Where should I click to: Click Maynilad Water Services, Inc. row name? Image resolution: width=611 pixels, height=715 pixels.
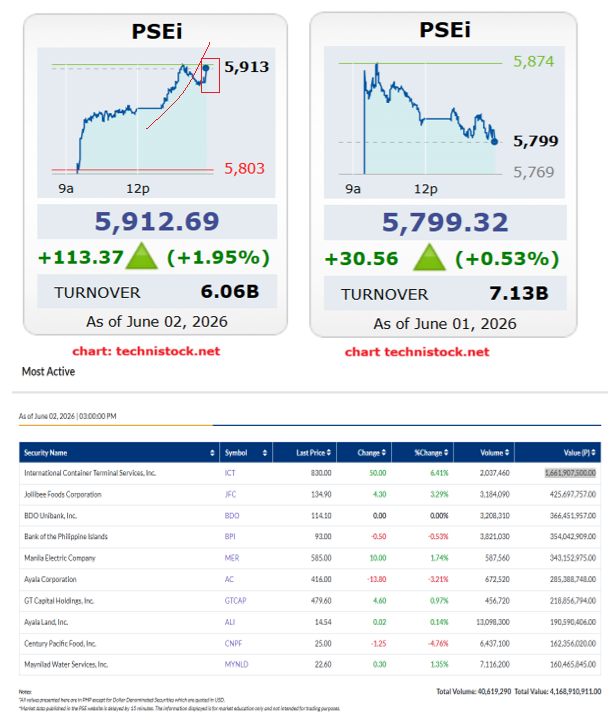pyautogui.click(x=66, y=664)
